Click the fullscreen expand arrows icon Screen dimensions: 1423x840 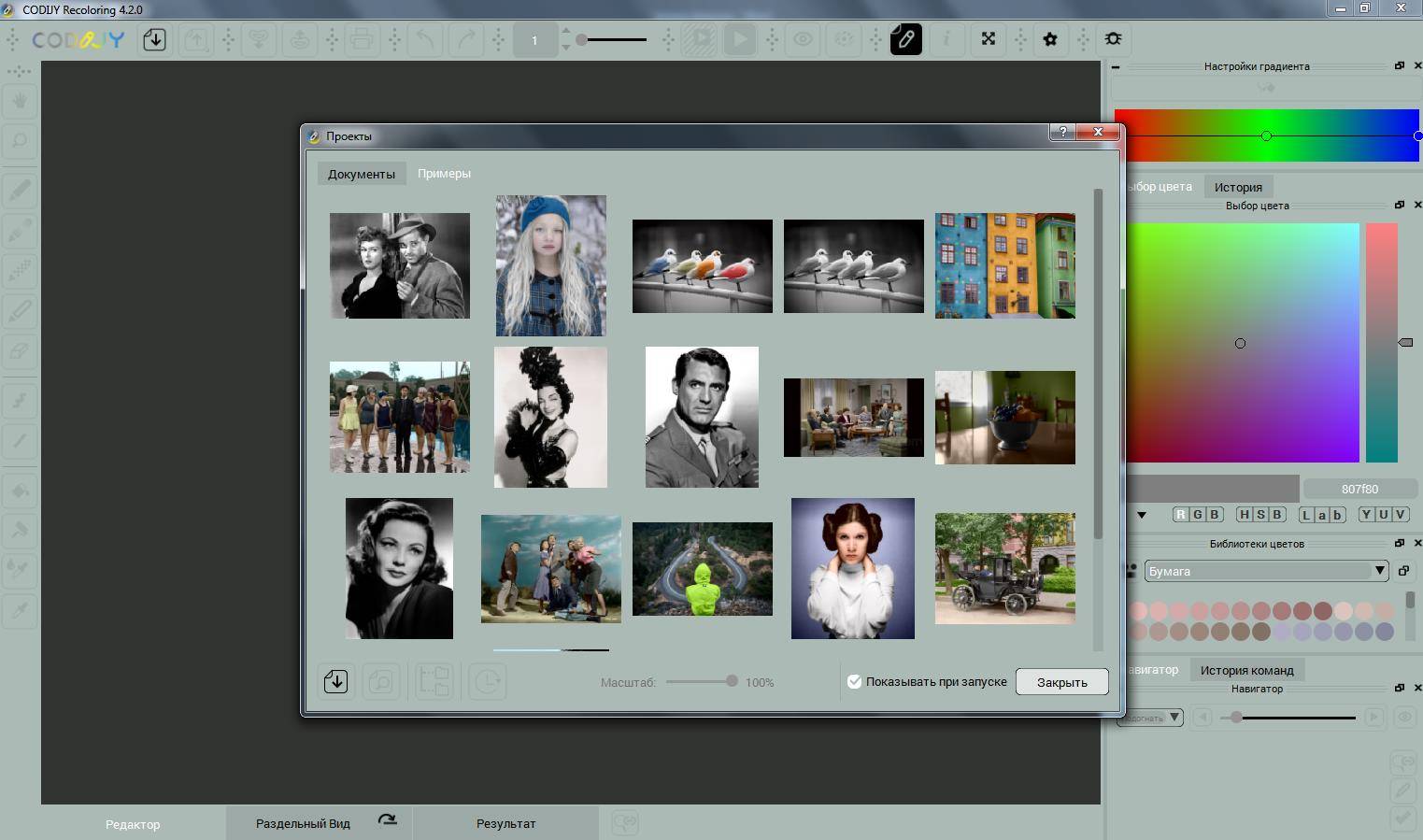pyautogui.click(x=988, y=39)
